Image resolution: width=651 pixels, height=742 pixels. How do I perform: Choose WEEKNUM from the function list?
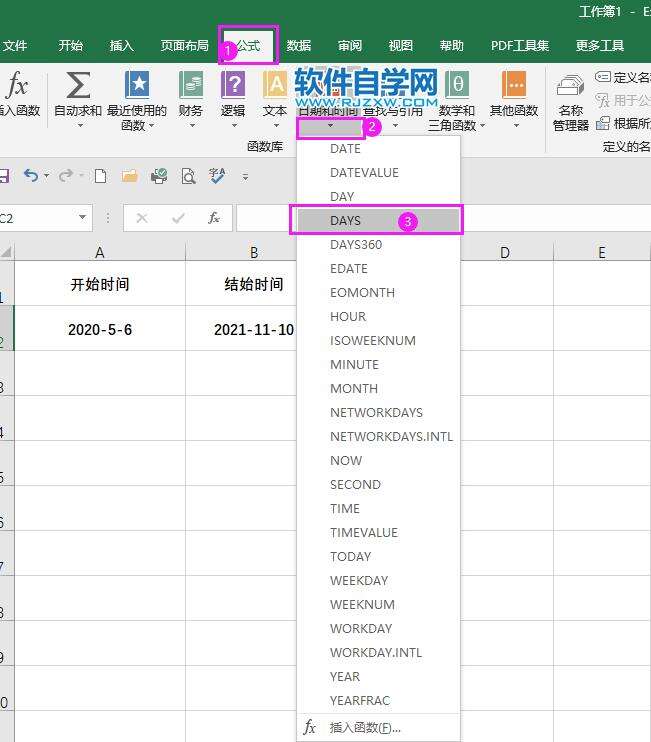coord(378,604)
